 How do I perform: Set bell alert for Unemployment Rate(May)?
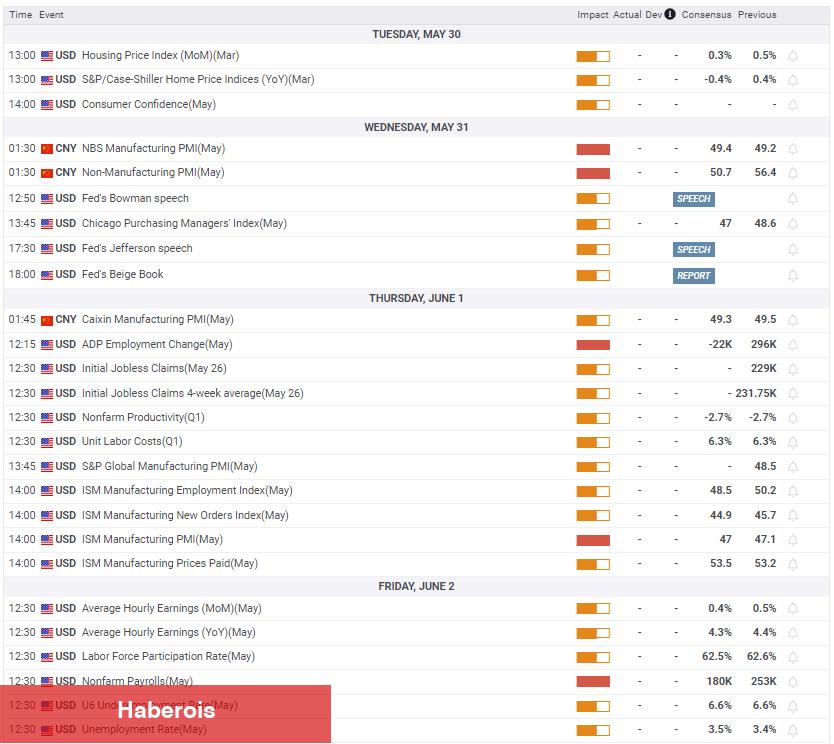[793, 730]
